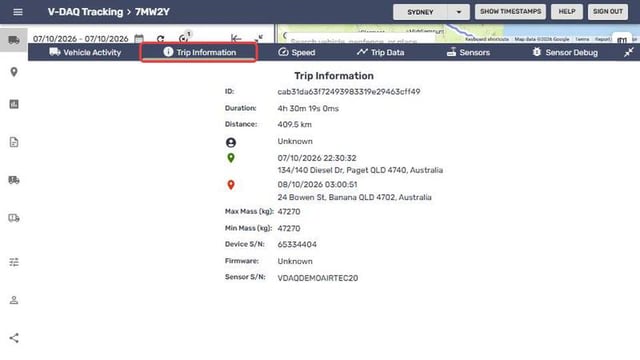The image size is (640, 360).
Task: Click V-DAQ Tracking breadcrumb title
Action: (x=85, y=12)
